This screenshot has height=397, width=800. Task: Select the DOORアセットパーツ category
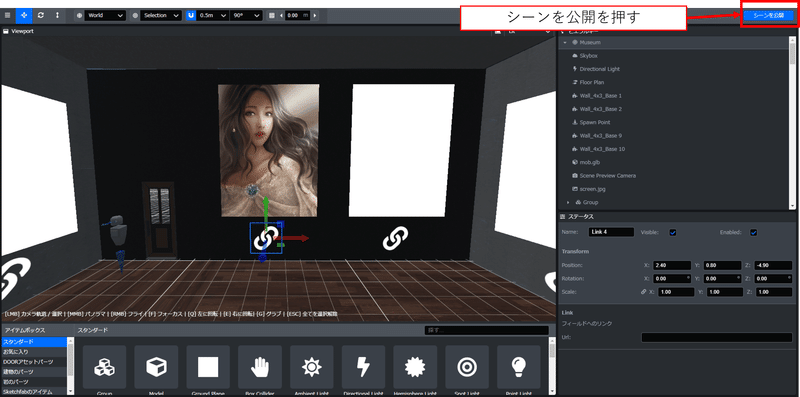34,362
